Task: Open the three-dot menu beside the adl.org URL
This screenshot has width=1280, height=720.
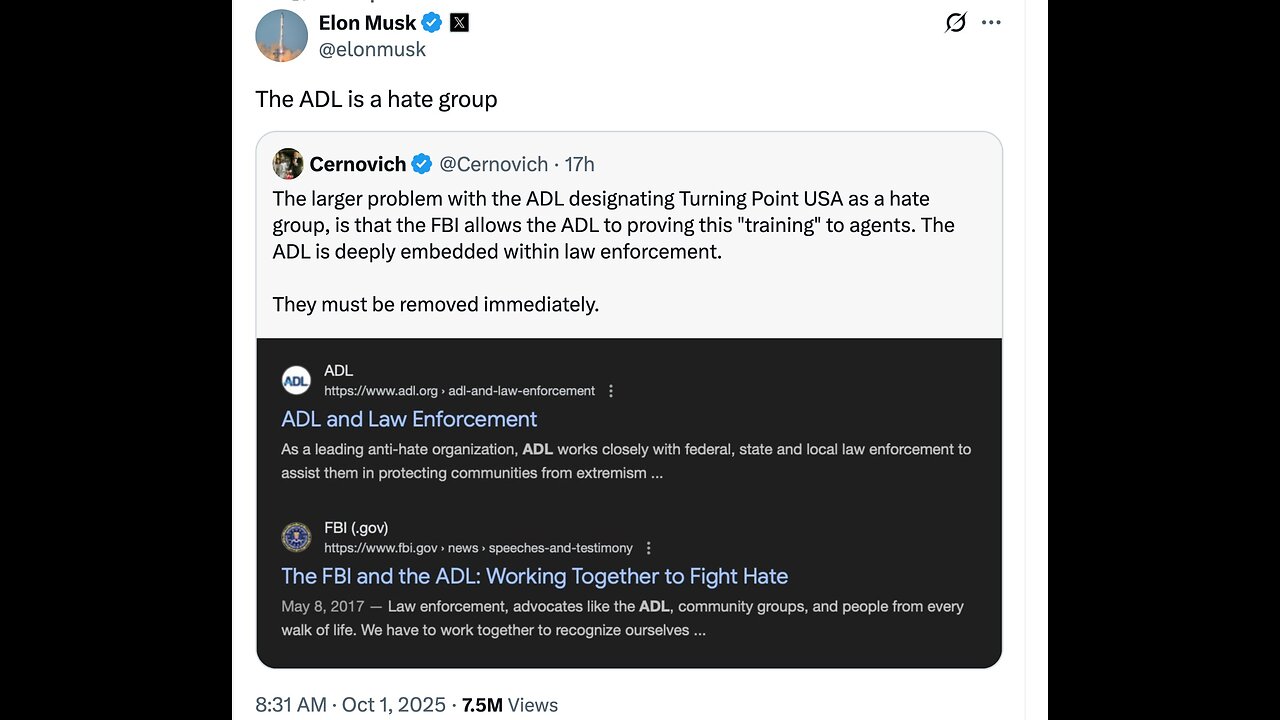Action: click(611, 391)
